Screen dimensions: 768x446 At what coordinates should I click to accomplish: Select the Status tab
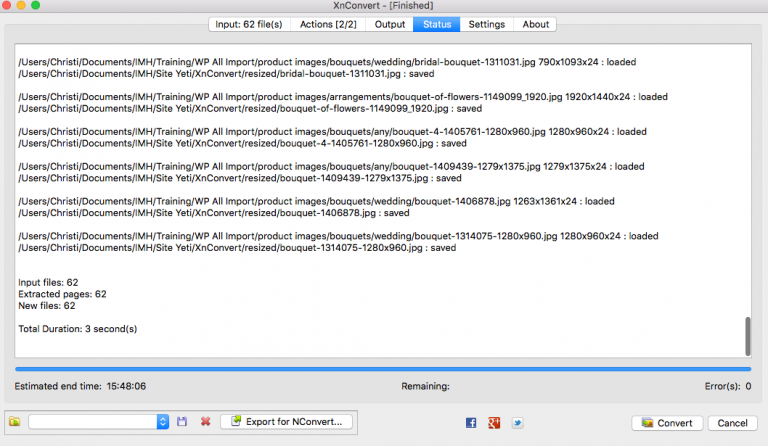pos(437,24)
